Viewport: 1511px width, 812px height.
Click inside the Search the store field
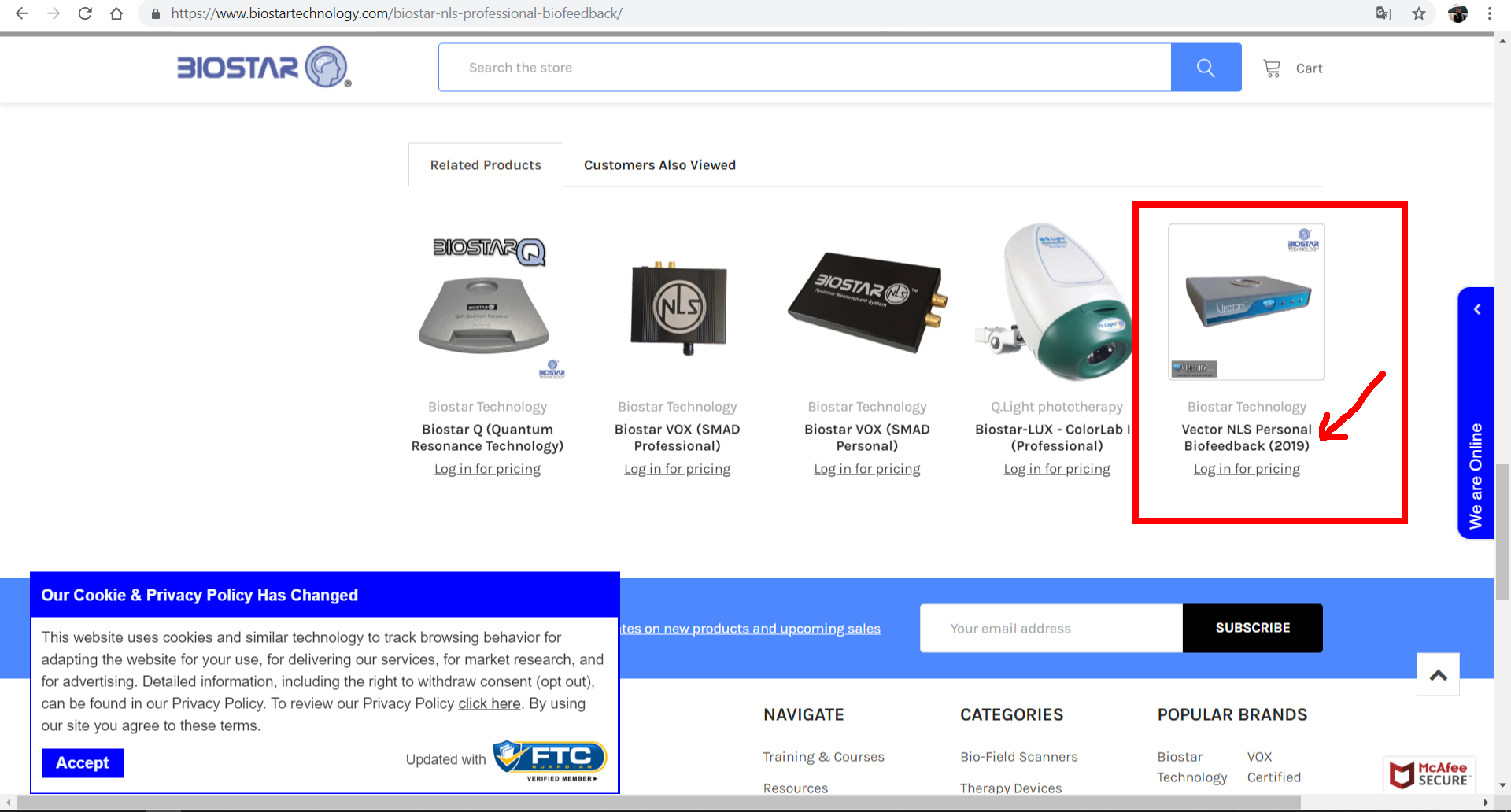(x=803, y=68)
